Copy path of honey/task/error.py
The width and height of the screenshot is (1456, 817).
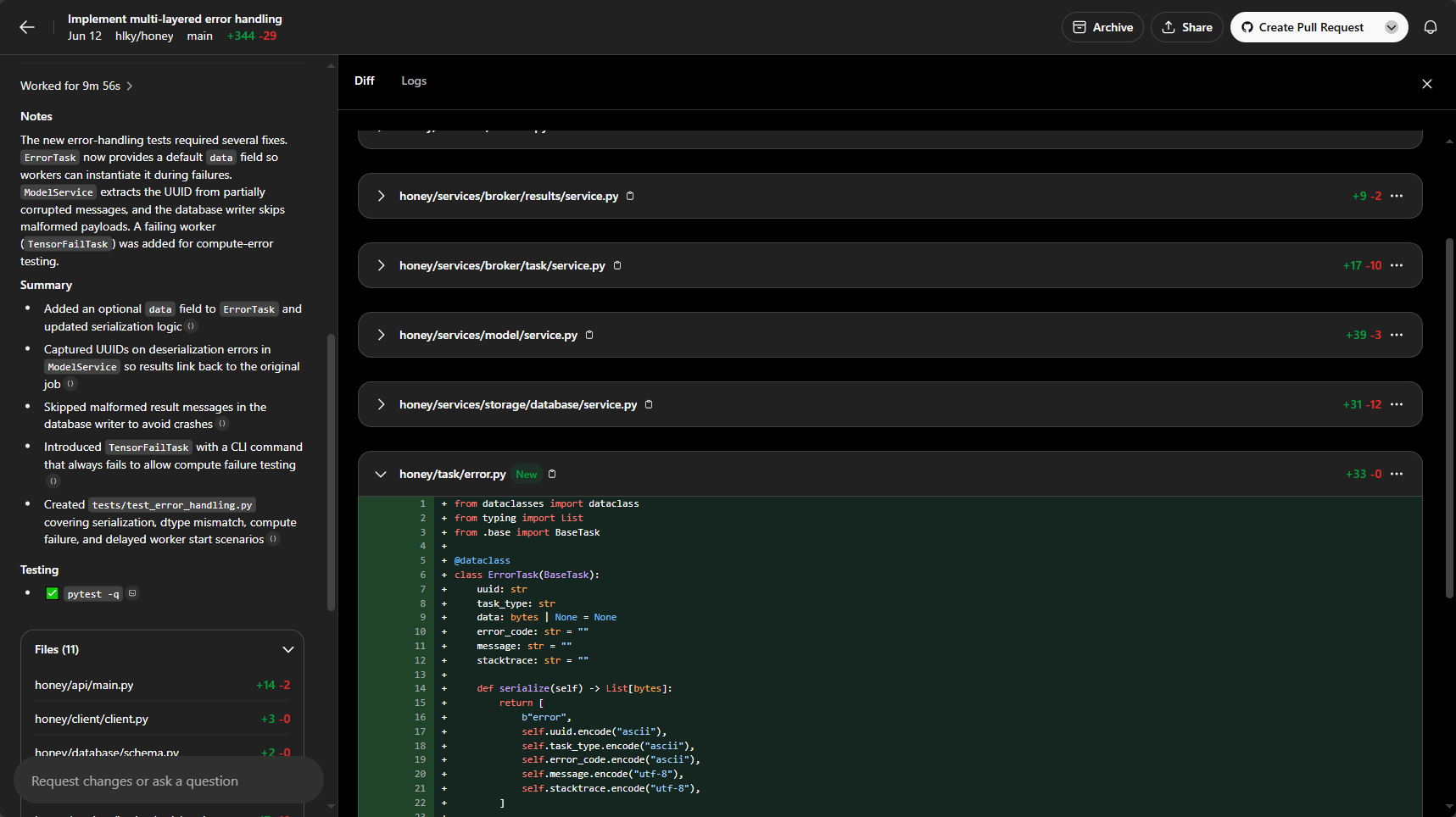coord(552,474)
